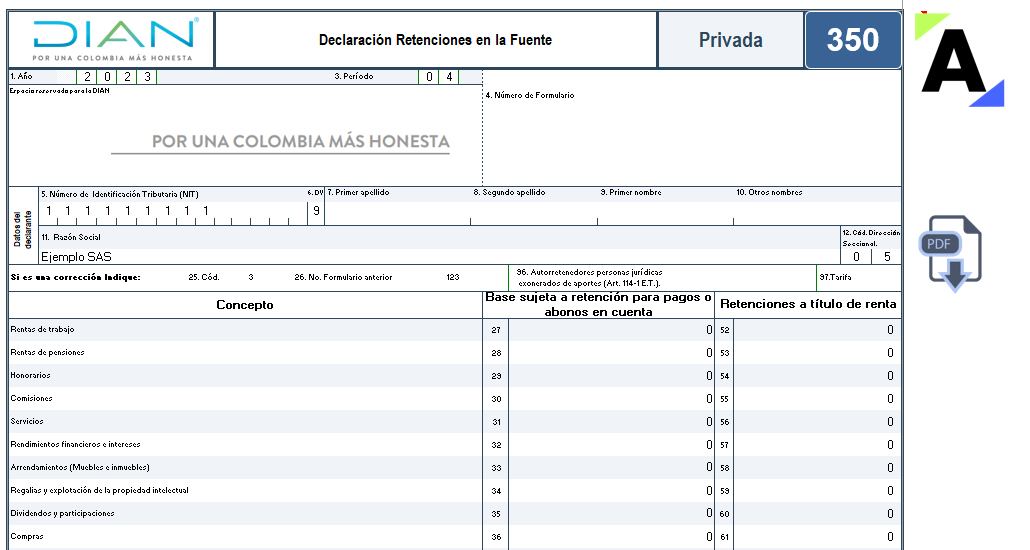Screen dimensions: 1030x550
Task: Click the Privada label cell
Action: 730,40
